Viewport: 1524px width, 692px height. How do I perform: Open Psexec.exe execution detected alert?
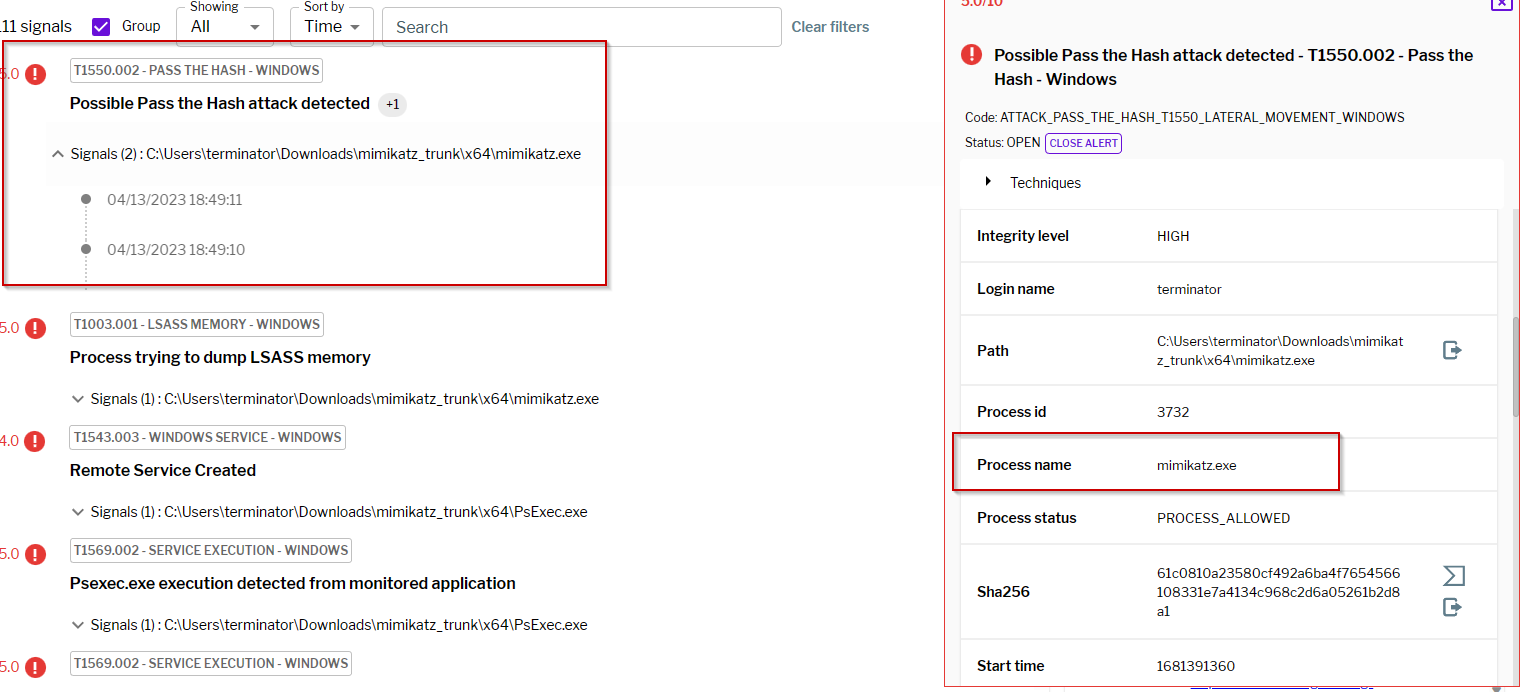pos(293,583)
